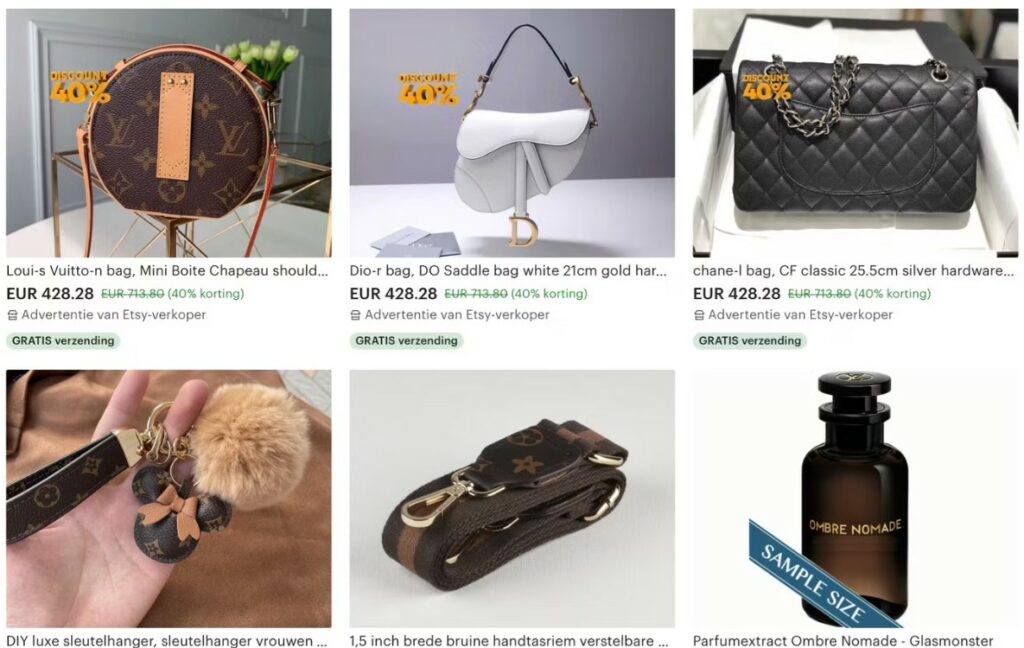Open the 'Parfumextract Ombre Nomade' listing title
Image resolution: width=1024 pixels, height=648 pixels.
[x=843, y=641]
